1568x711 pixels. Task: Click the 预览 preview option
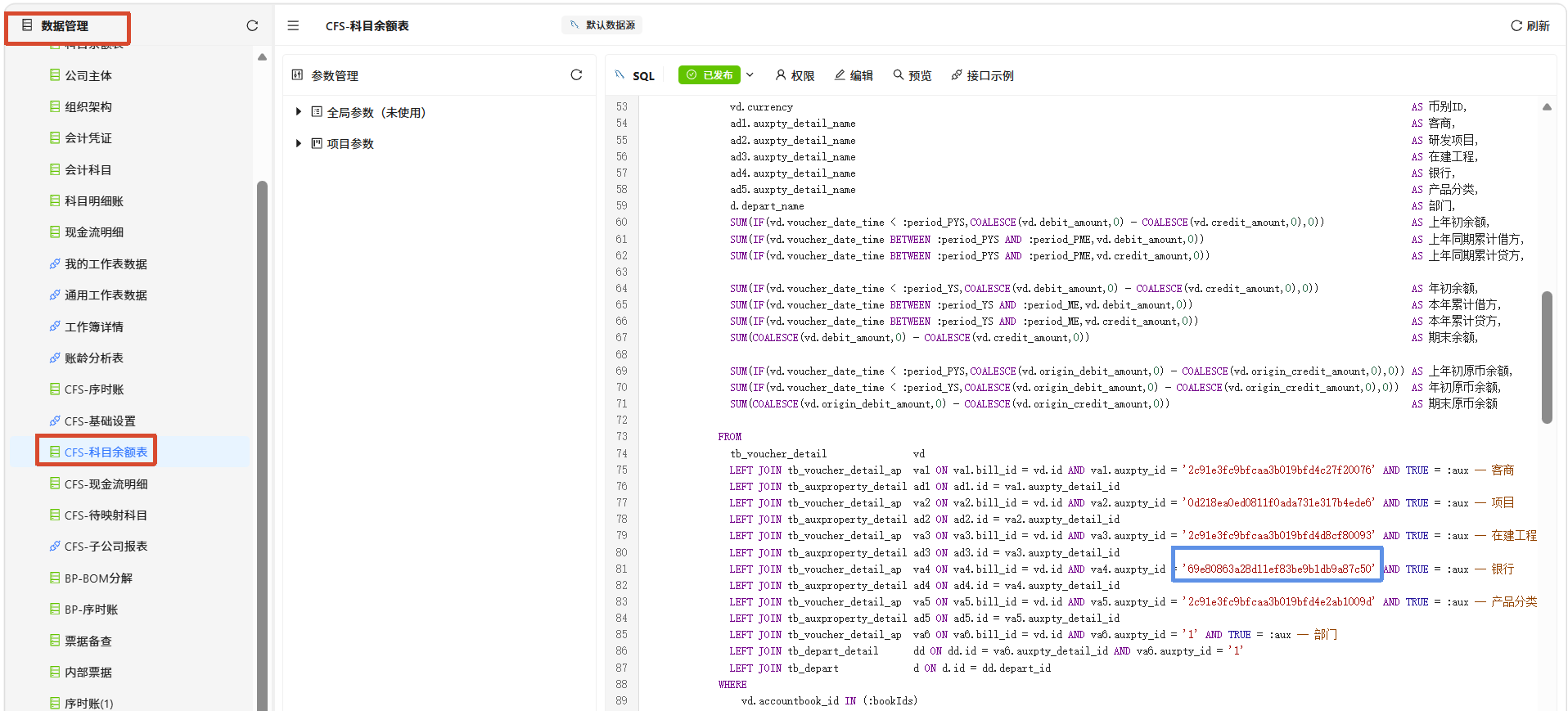(912, 75)
